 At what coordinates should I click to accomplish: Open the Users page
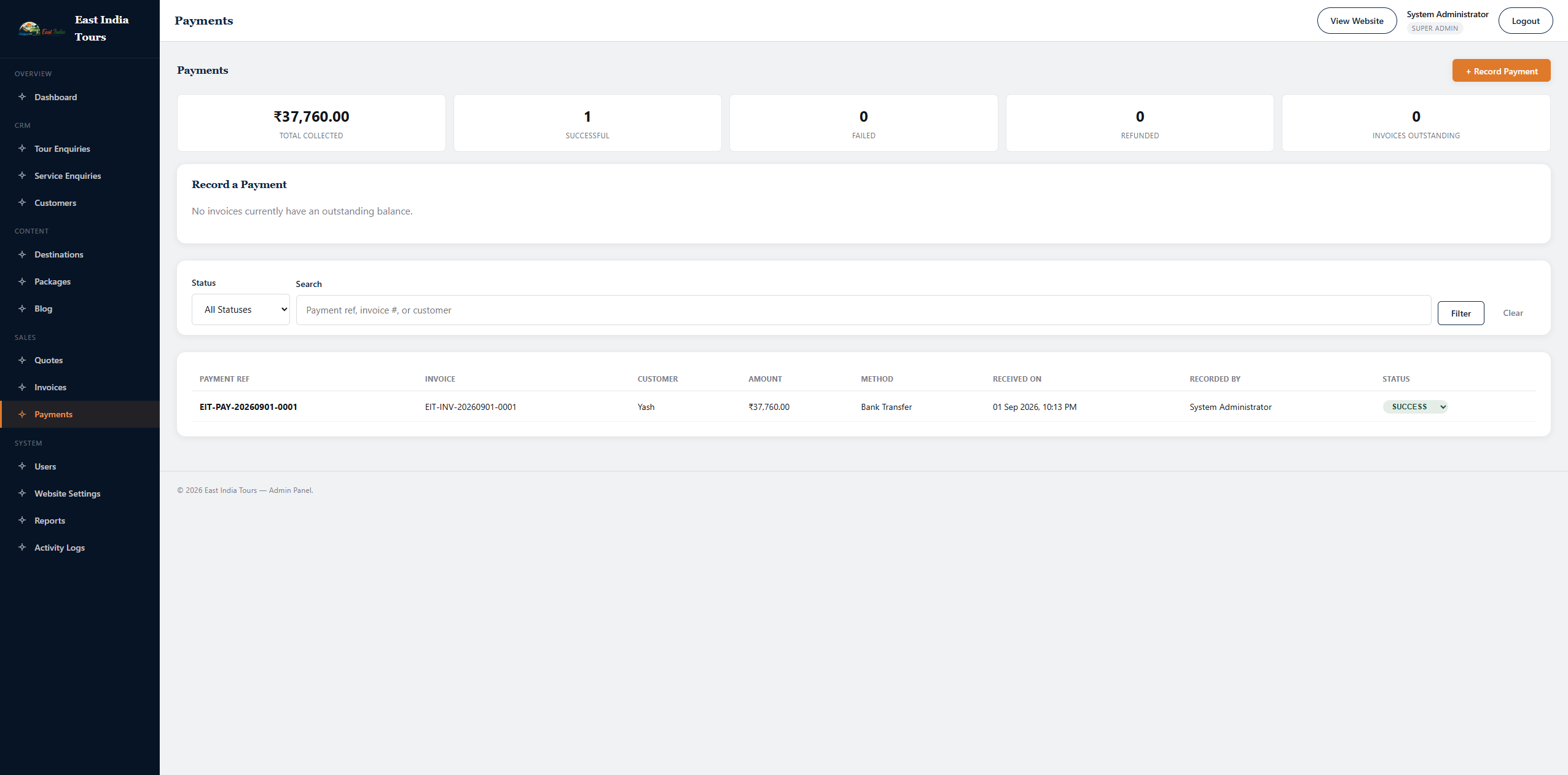coord(80,466)
